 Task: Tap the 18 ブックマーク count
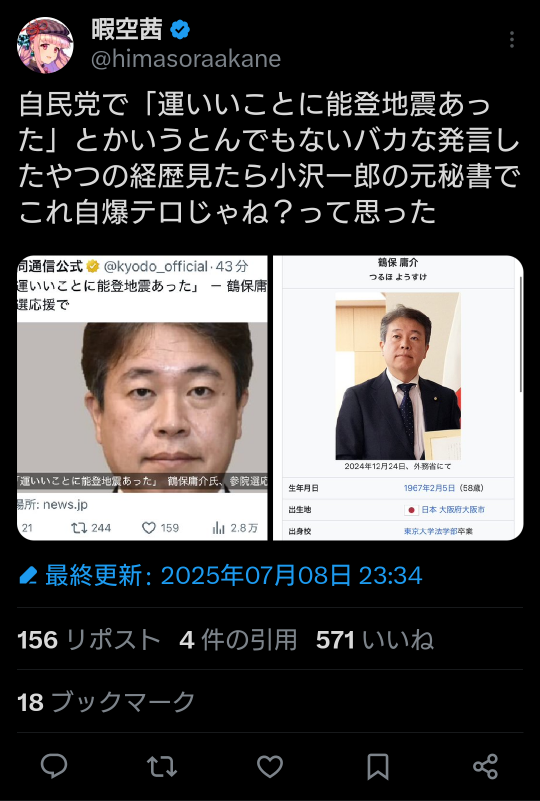106,702
